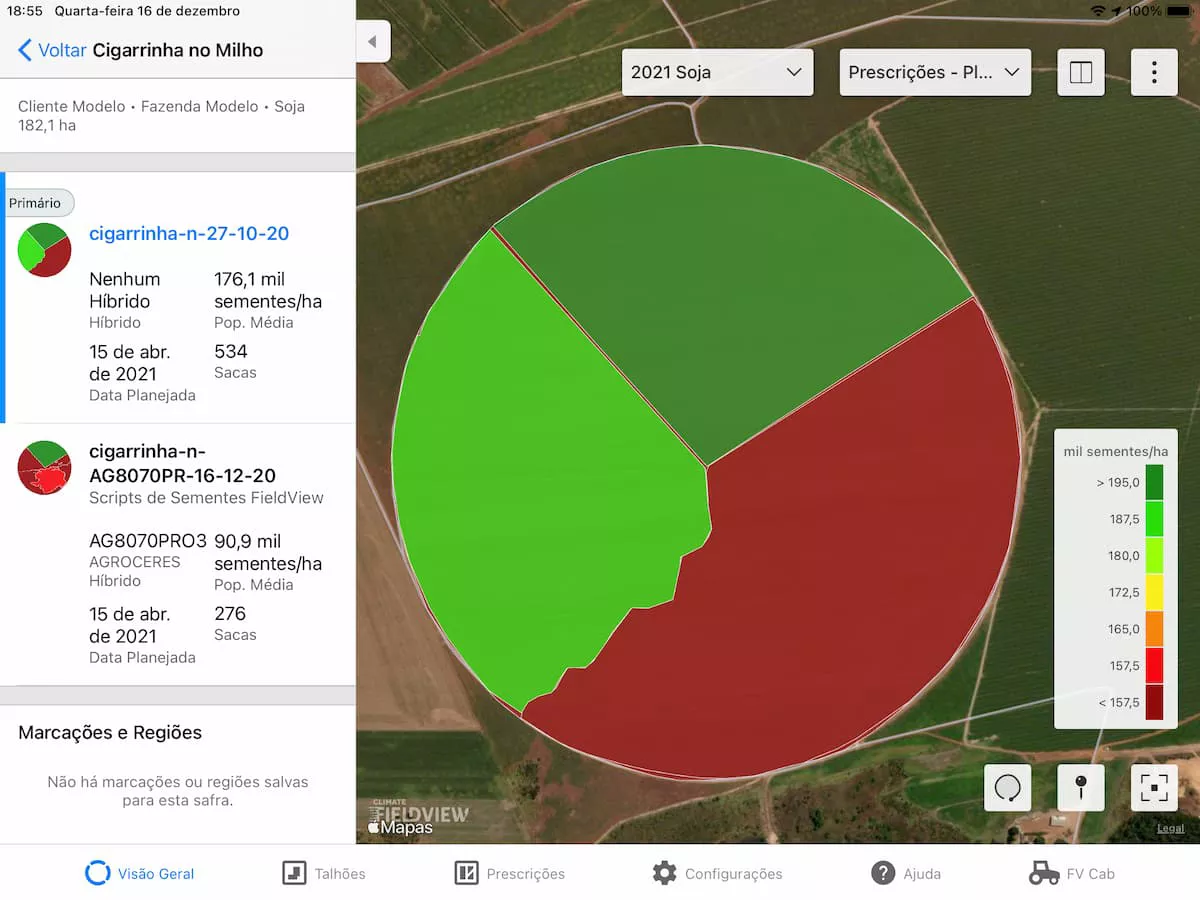Switch to Talhões tab
The height and width of the screenshot is (900, 1200).
click(324, 873)
